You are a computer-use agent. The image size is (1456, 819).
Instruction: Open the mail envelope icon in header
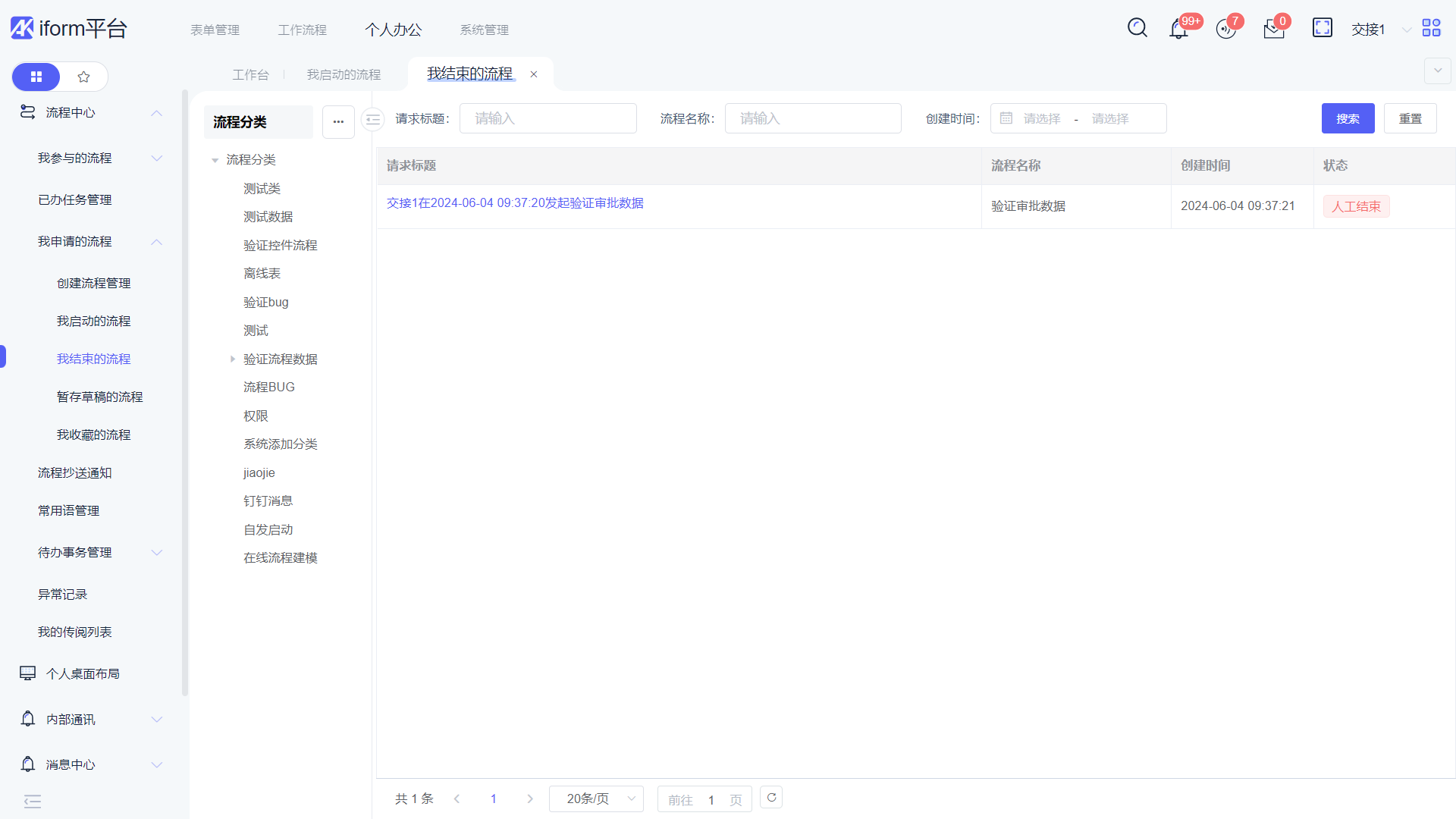point(1274,30)
